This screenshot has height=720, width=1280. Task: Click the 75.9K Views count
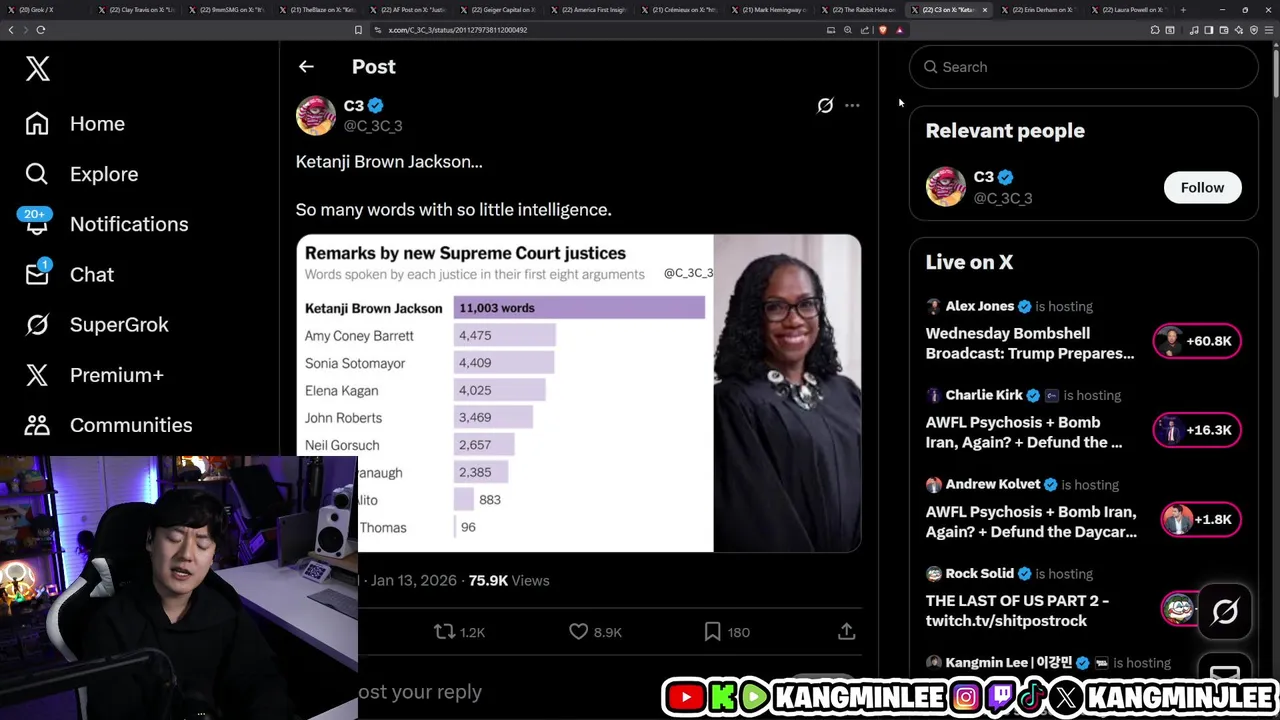pos(509,580)
